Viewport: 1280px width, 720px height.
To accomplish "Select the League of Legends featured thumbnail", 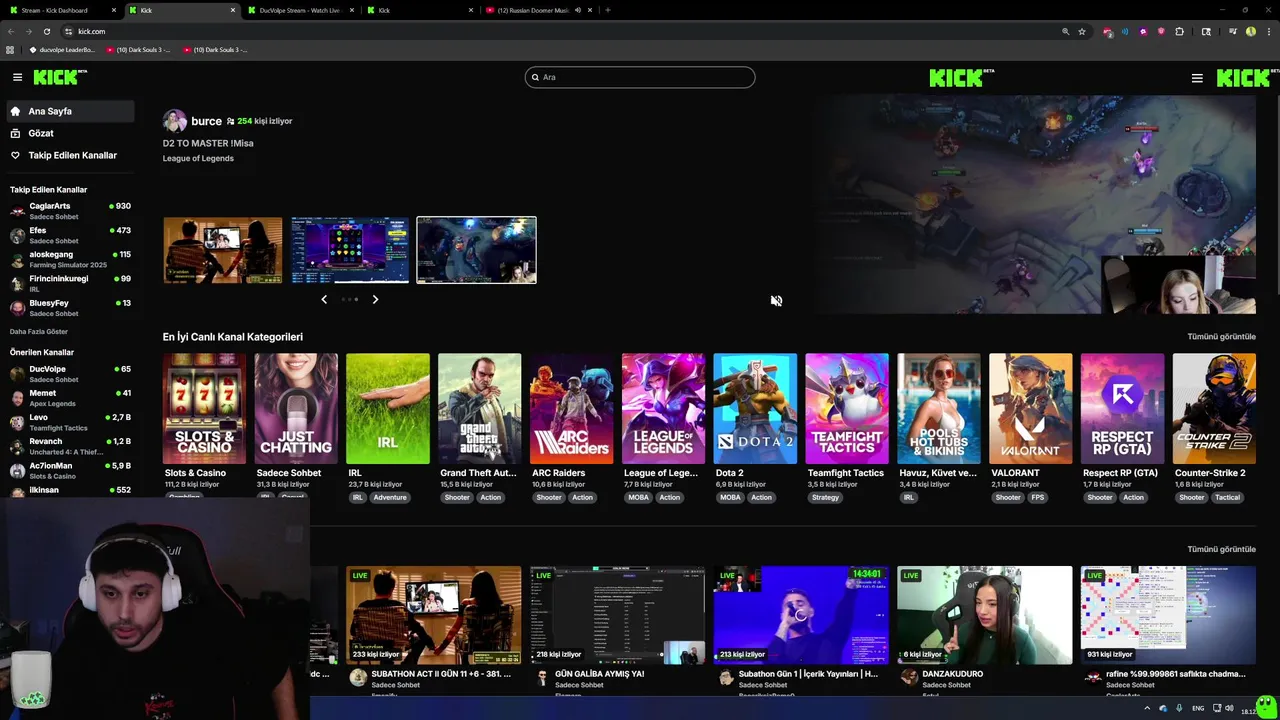I will tap(476, 250).
